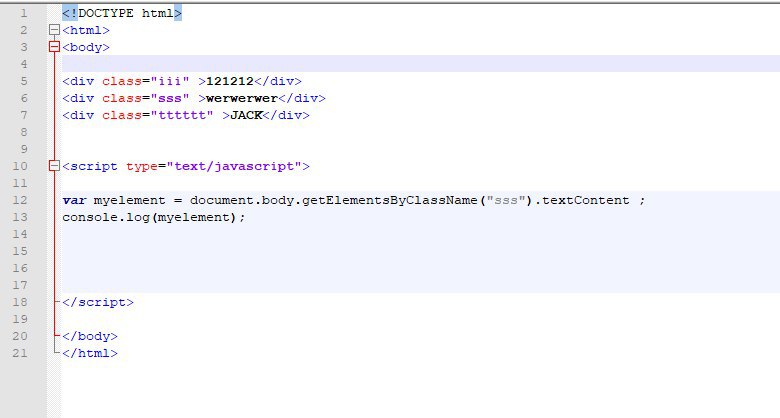
Task: Click the closing html tag
Action: 90,353
